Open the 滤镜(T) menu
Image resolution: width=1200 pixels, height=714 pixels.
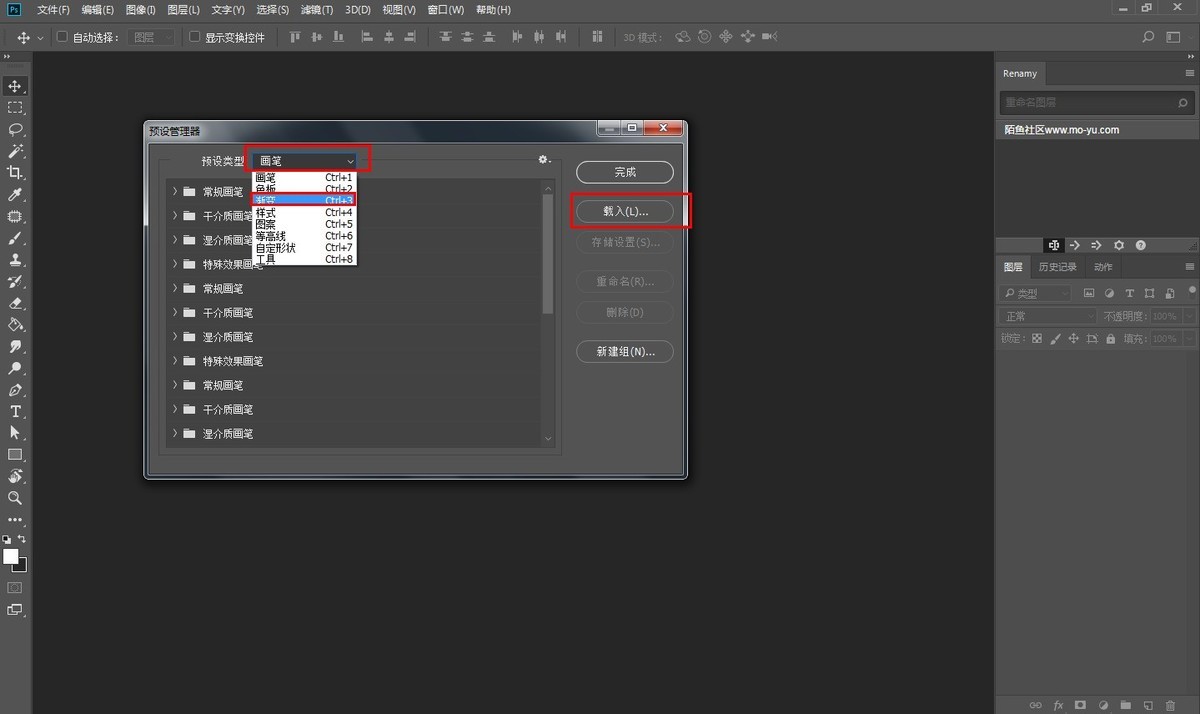point(317,10)
